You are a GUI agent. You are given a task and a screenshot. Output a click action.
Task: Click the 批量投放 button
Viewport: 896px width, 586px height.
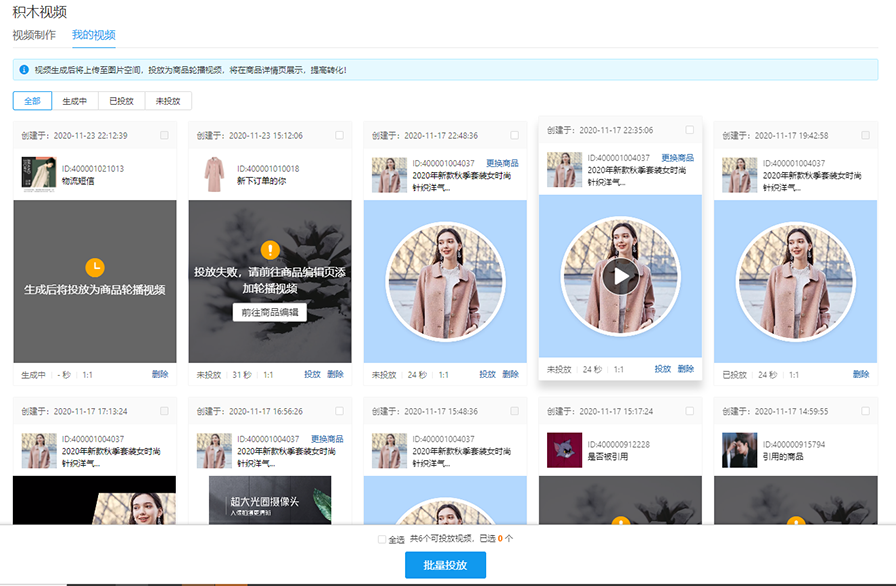(x=445, y=565)
